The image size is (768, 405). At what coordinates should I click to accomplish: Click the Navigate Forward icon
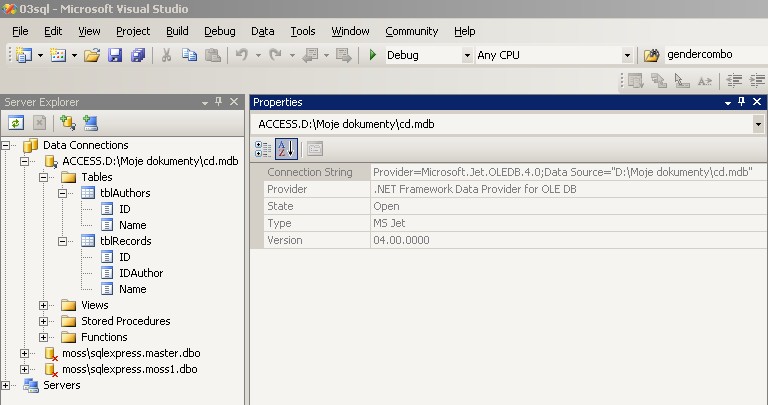tap(344, 55)
